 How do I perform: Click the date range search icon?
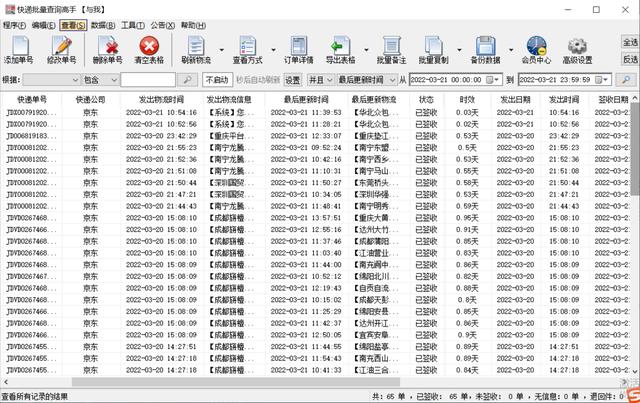tap(626, 80)
